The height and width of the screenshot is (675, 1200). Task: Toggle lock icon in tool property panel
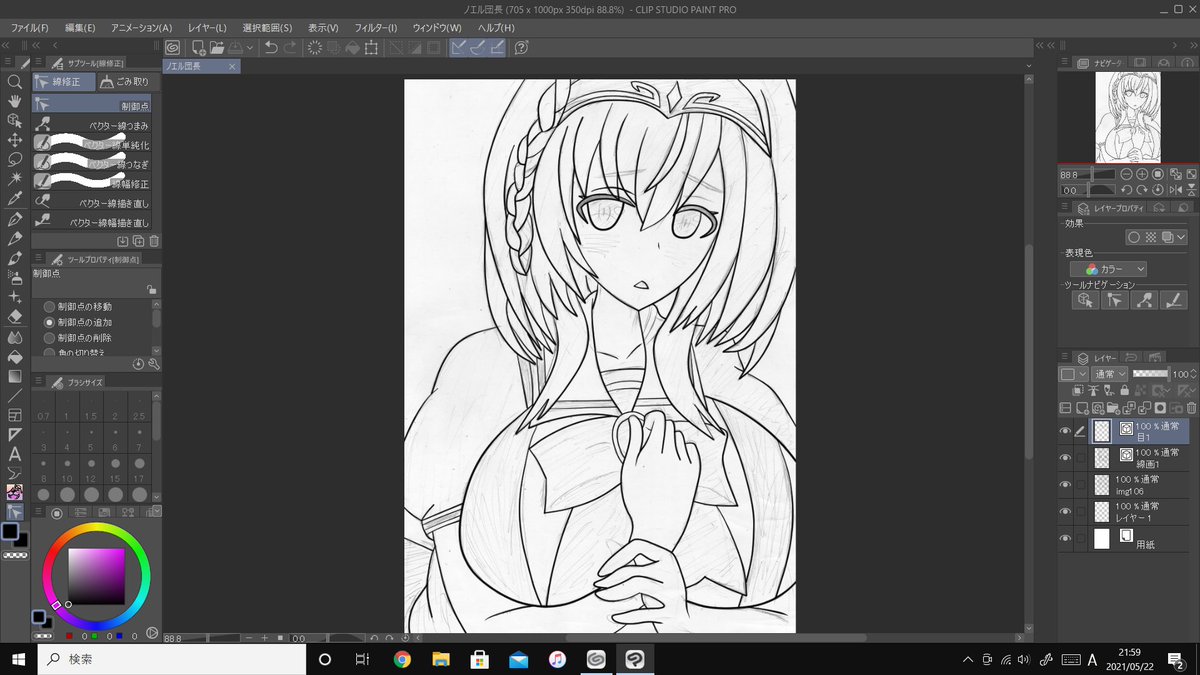pos(151,289)
